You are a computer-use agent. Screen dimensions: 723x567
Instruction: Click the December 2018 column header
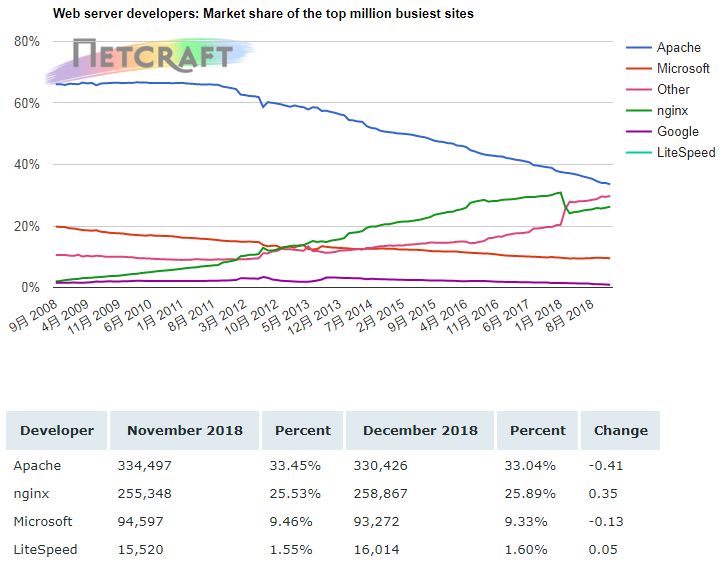420,431
